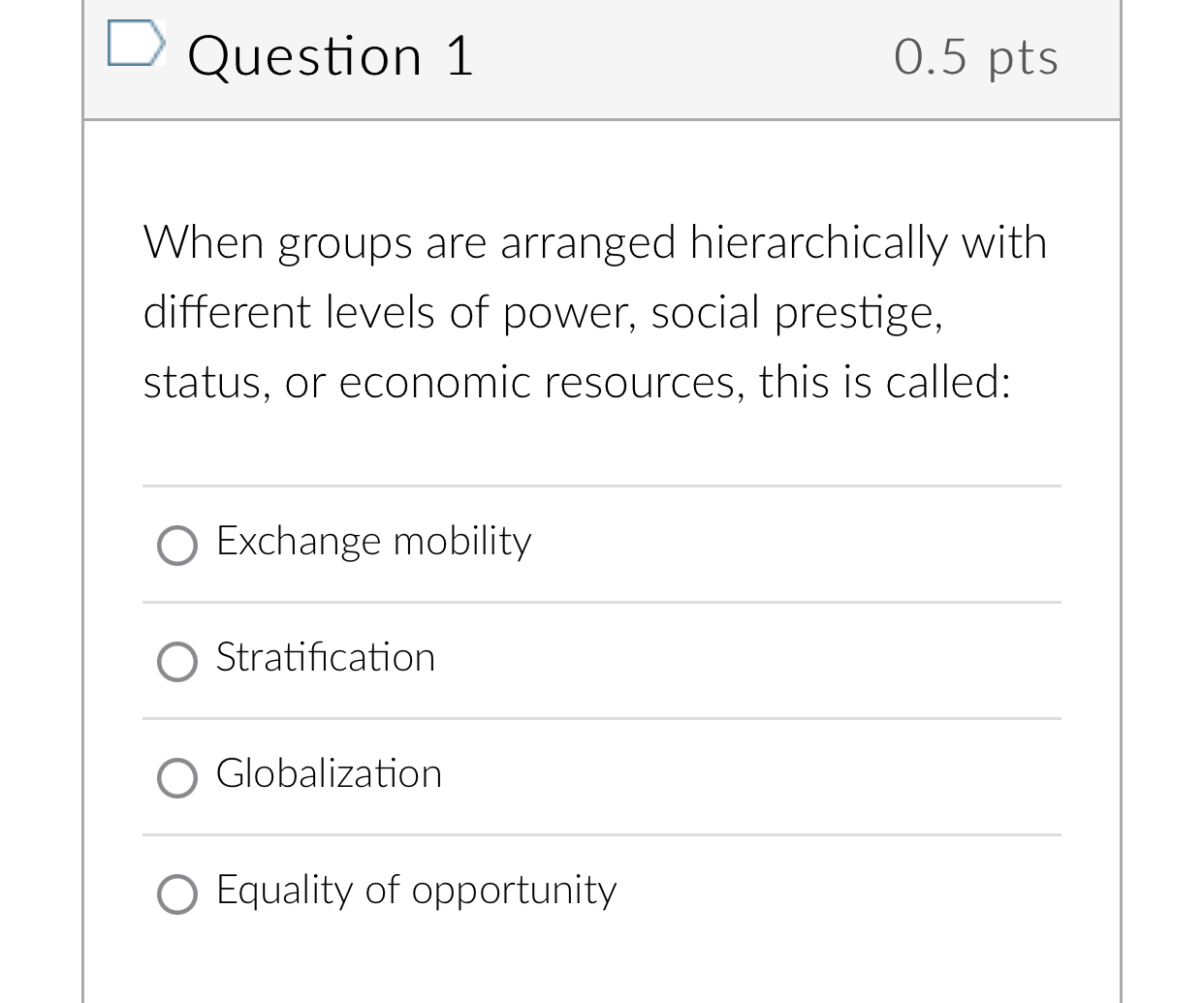Viewport: 1204px width, 1003px height.
Task: Click 'this is called:' at the prompt's end
Action: pos(884,383)
